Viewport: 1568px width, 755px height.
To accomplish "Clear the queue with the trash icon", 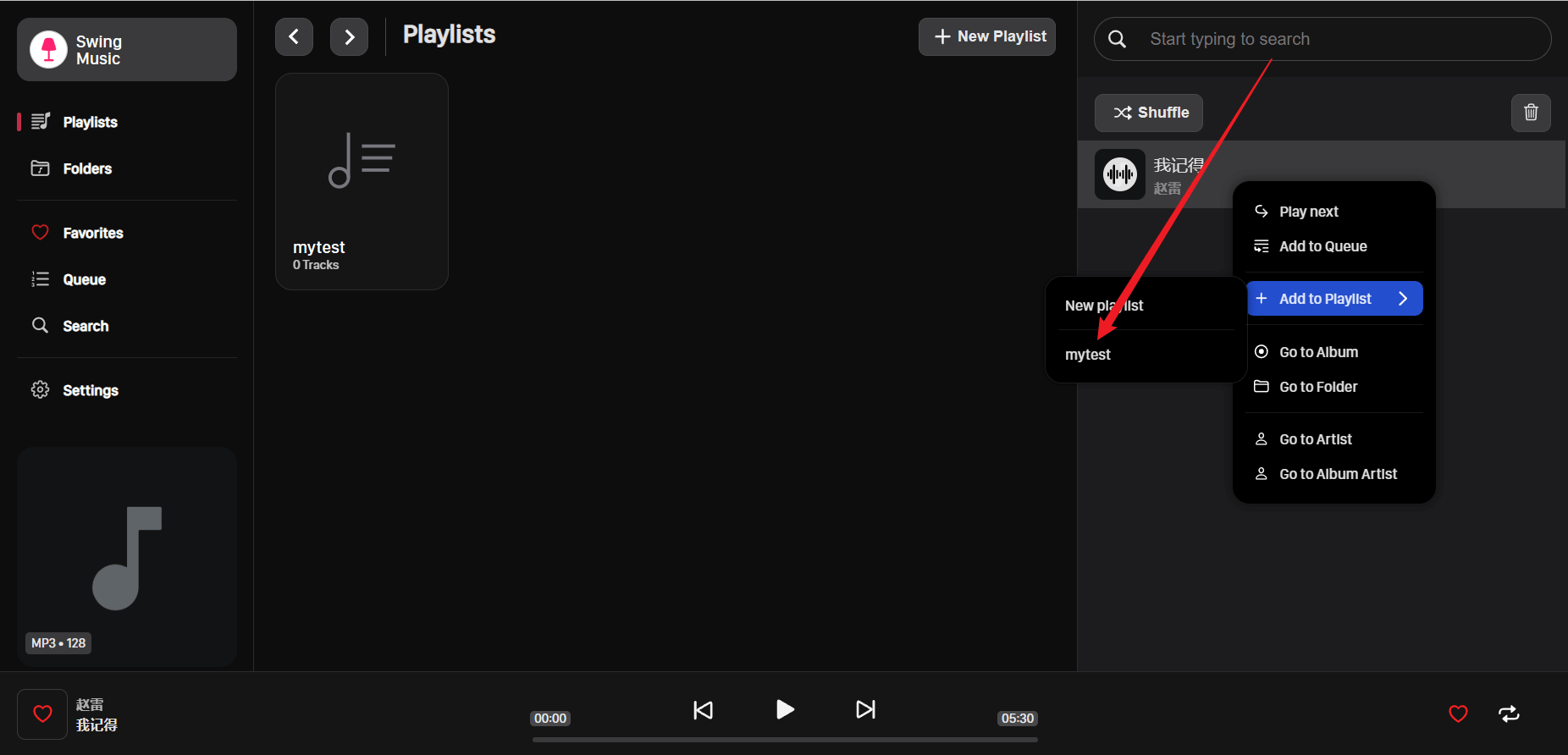I will click(x=1531, y=113).
